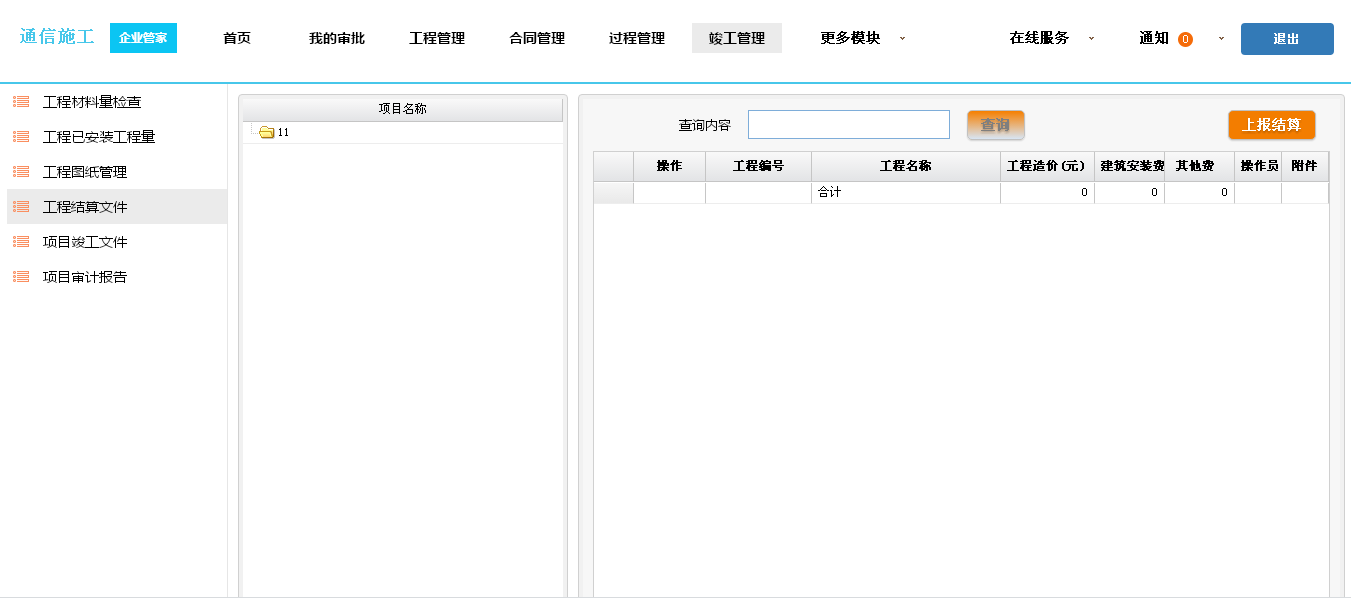Open 工程图纸管理 in the sidebar
Screen dimensions: 1351x598
click(85, 172)
